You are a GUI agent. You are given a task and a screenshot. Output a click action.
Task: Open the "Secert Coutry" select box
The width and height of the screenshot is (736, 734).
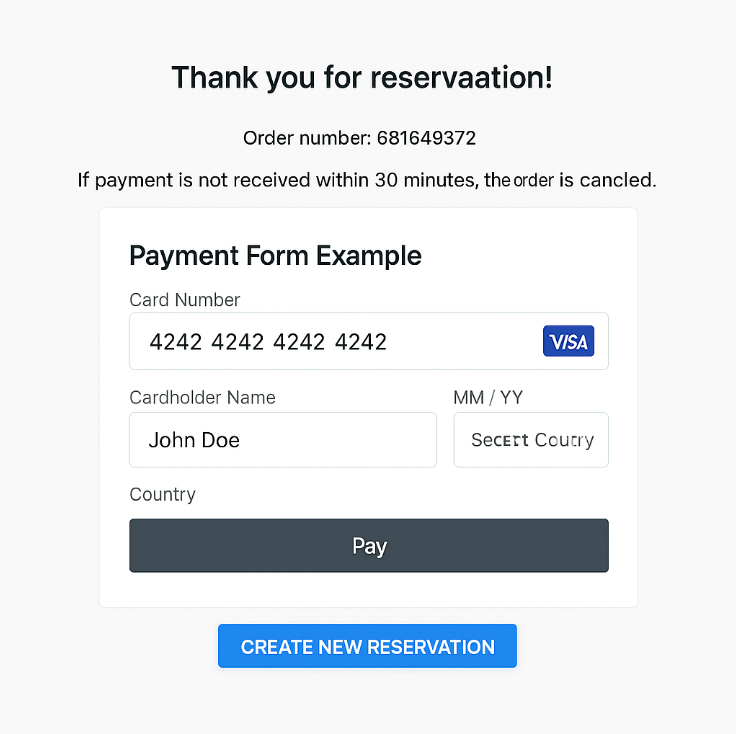pos(531,440)
